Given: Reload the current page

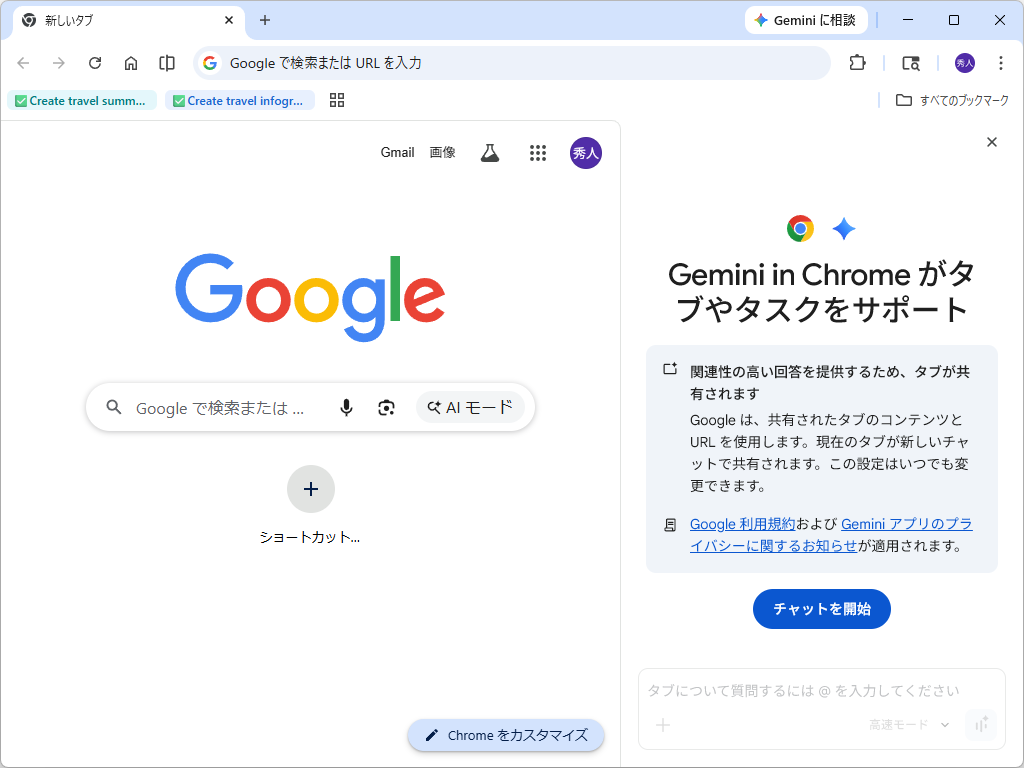Looking at the screenshot, I should [x=95, y=63].
